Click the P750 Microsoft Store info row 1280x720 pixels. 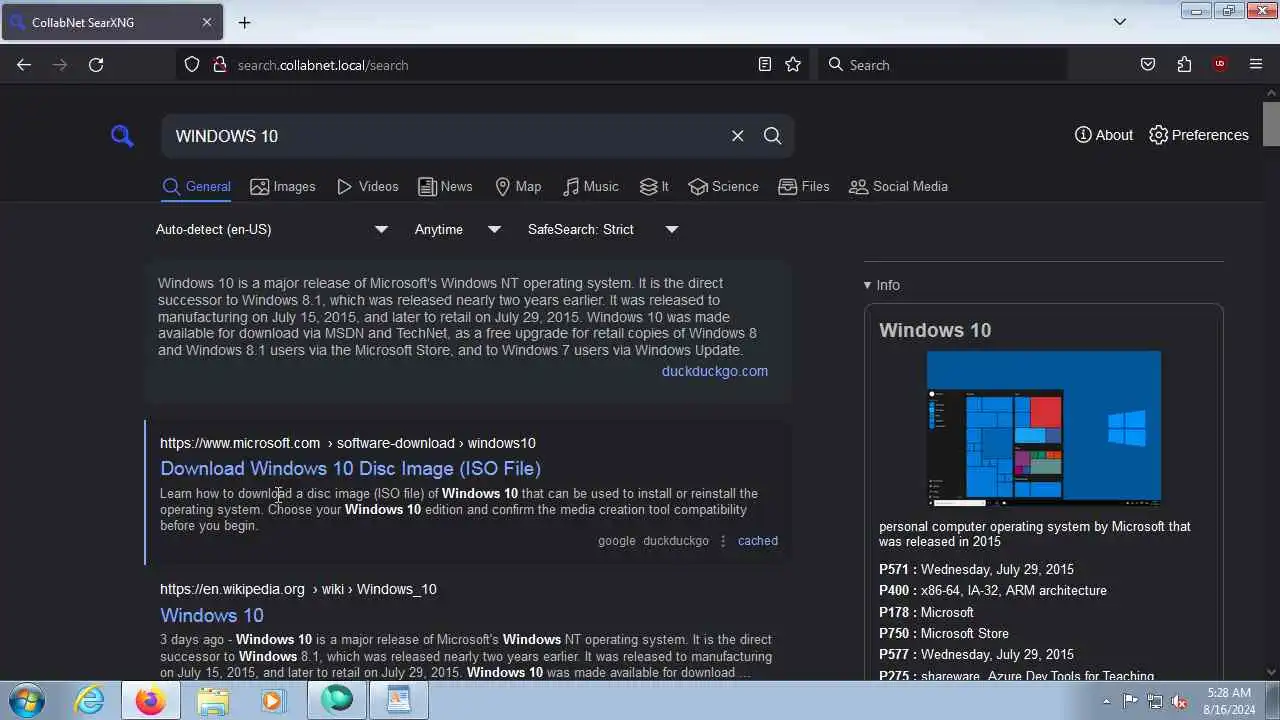[944, 633]
